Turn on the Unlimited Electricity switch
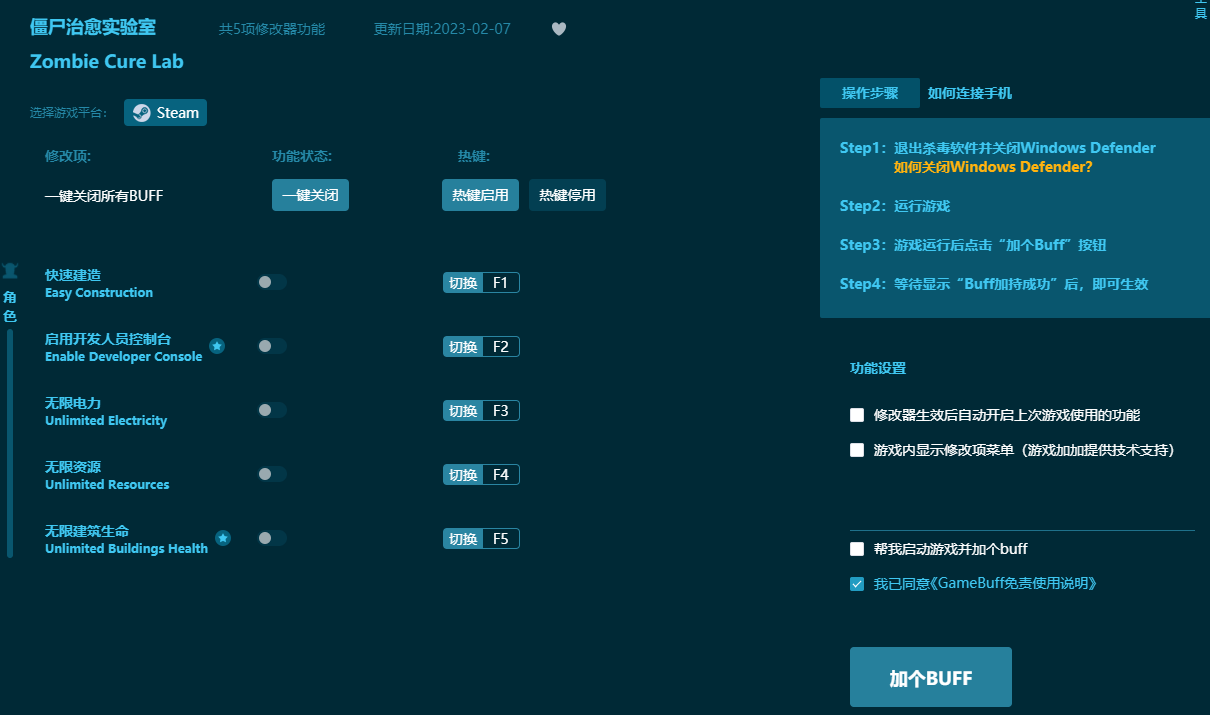 (272, 410)
